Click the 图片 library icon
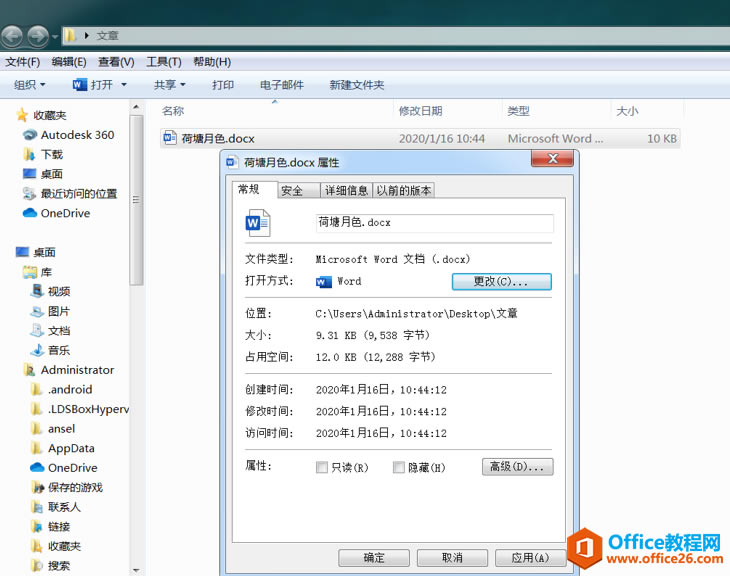 tap(37, 311)
